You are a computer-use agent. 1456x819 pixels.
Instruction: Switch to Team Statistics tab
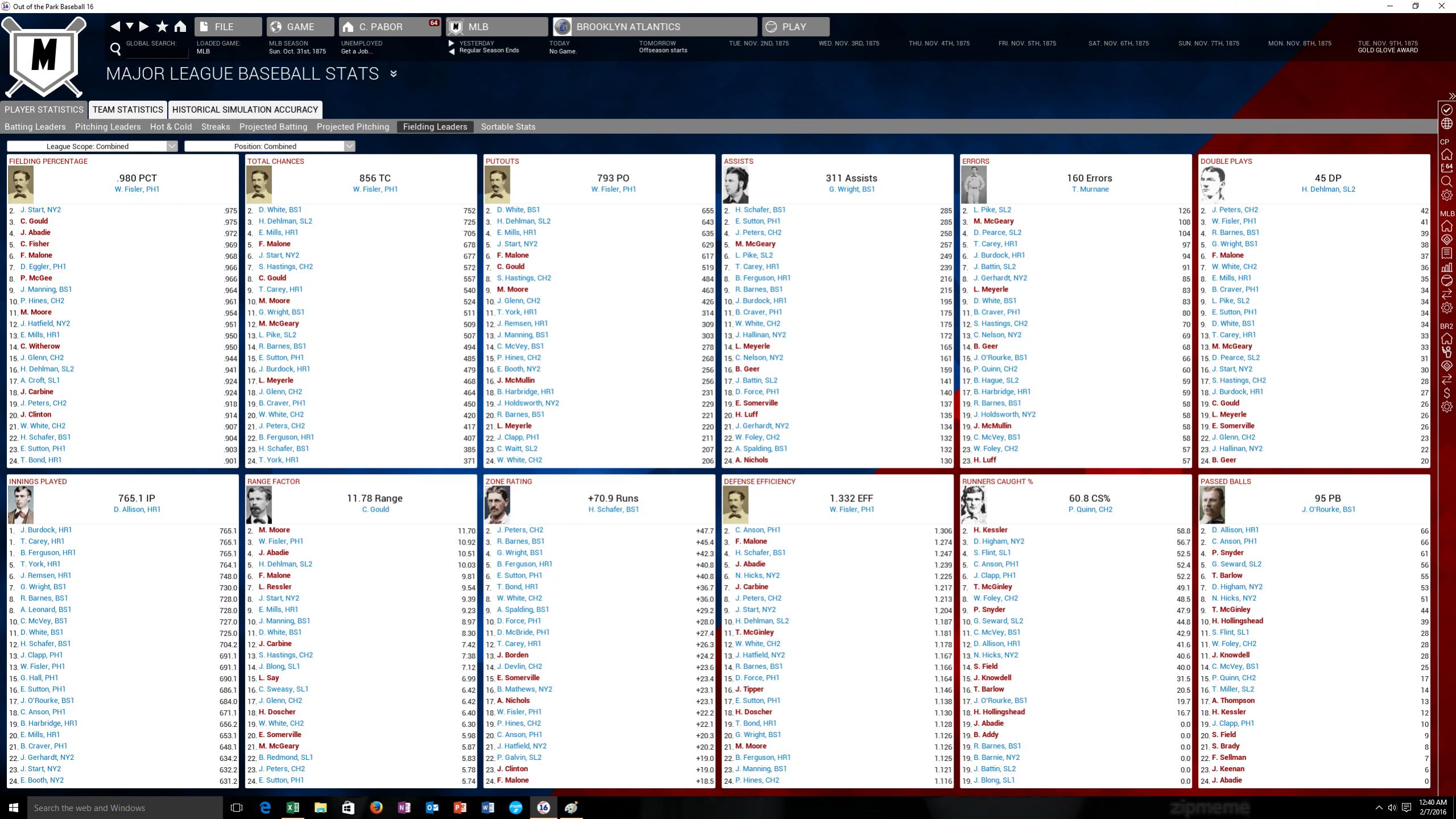127,109
